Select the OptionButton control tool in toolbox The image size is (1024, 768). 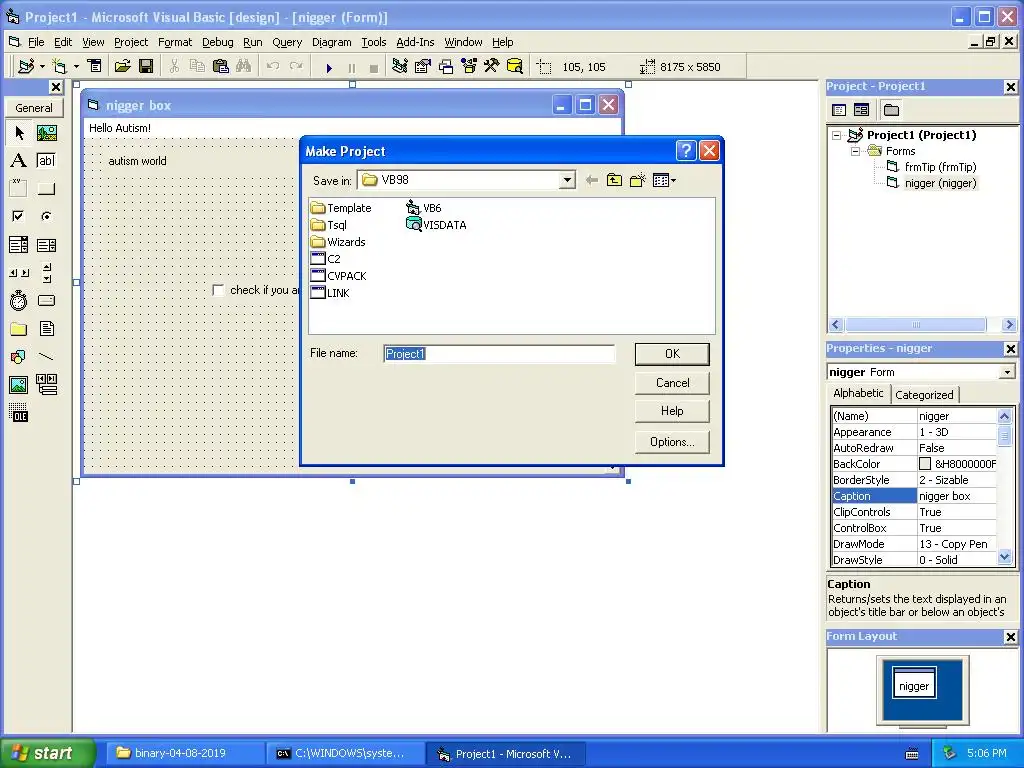coord(46,216)
